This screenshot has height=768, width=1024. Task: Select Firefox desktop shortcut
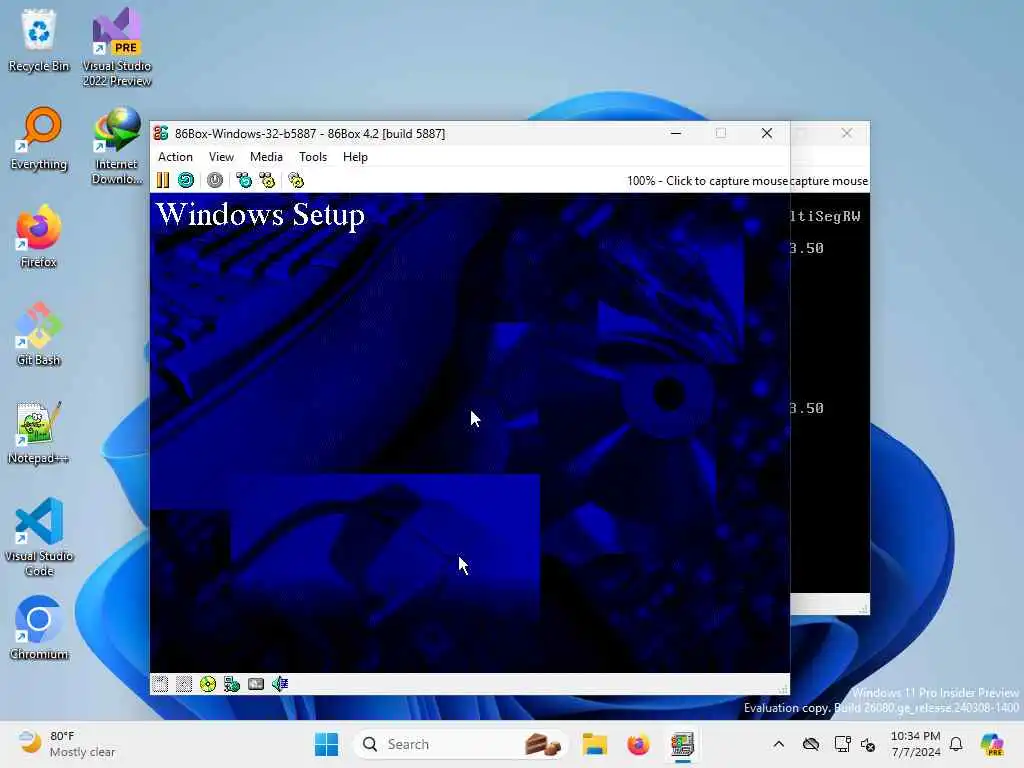pos(39,236)
